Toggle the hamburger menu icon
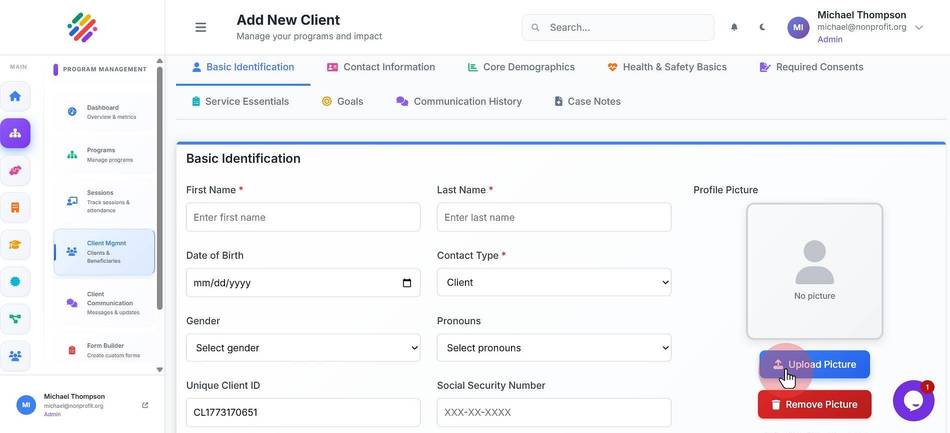Viewport: 950px width, 433px height. [201, 27]
